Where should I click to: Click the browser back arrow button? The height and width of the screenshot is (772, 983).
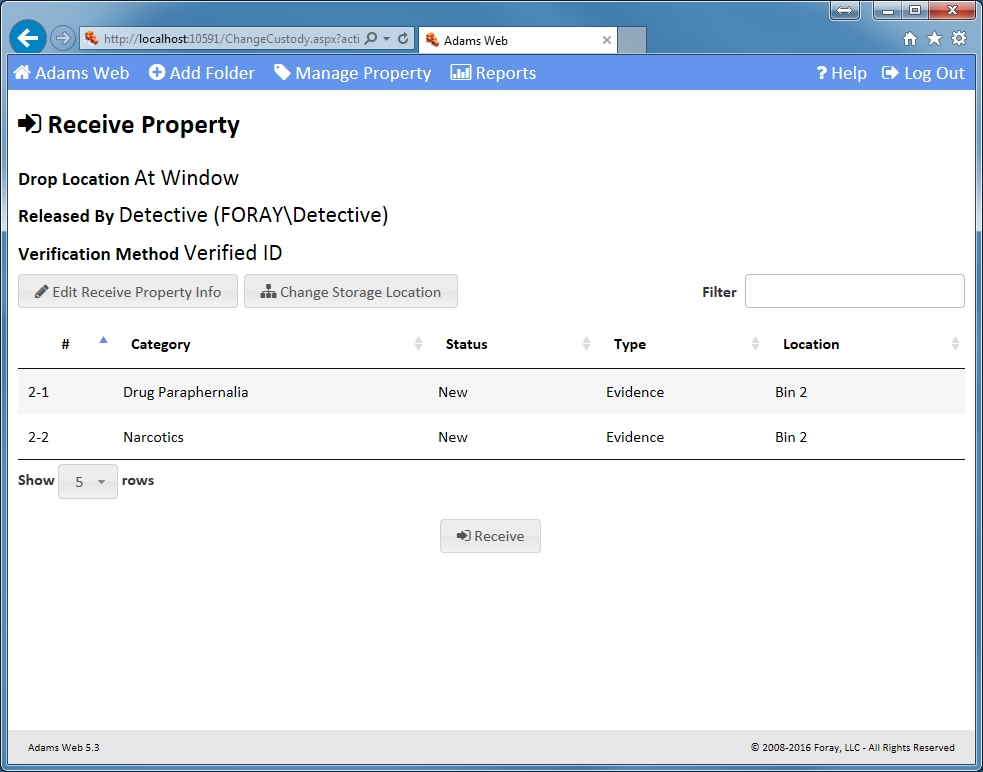[28, 38]
